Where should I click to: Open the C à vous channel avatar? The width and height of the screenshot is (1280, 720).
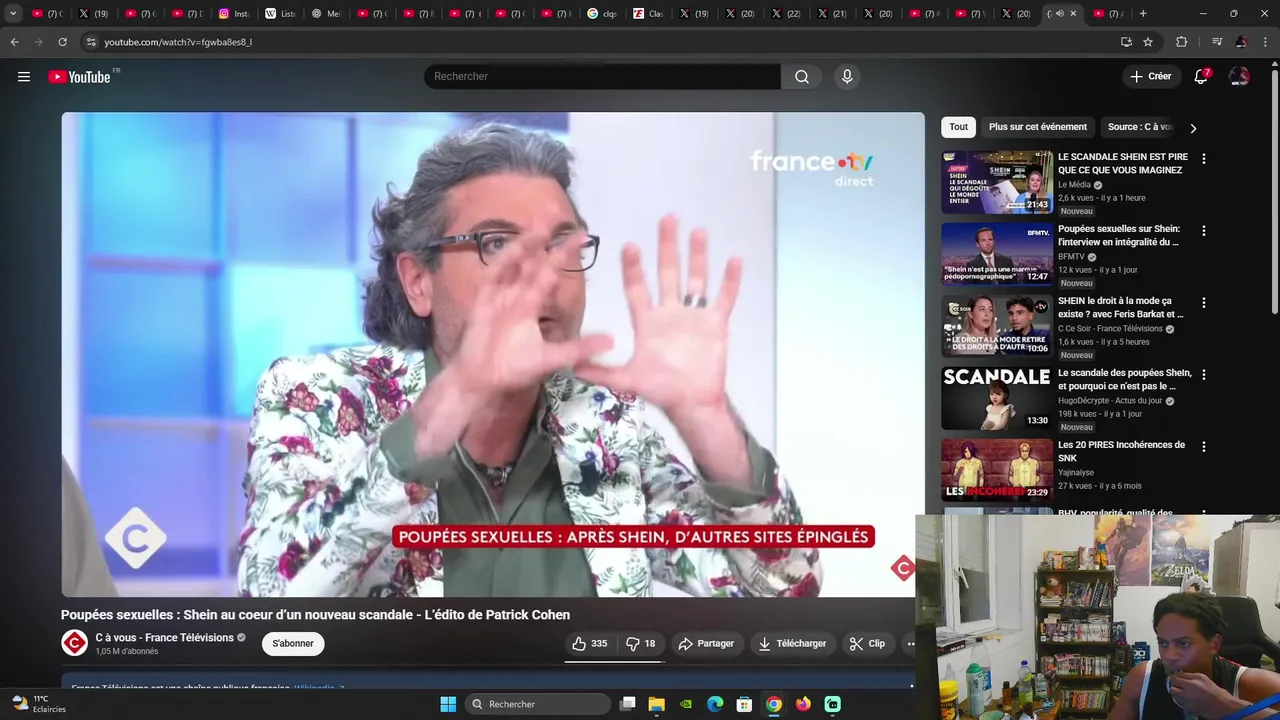75,643
